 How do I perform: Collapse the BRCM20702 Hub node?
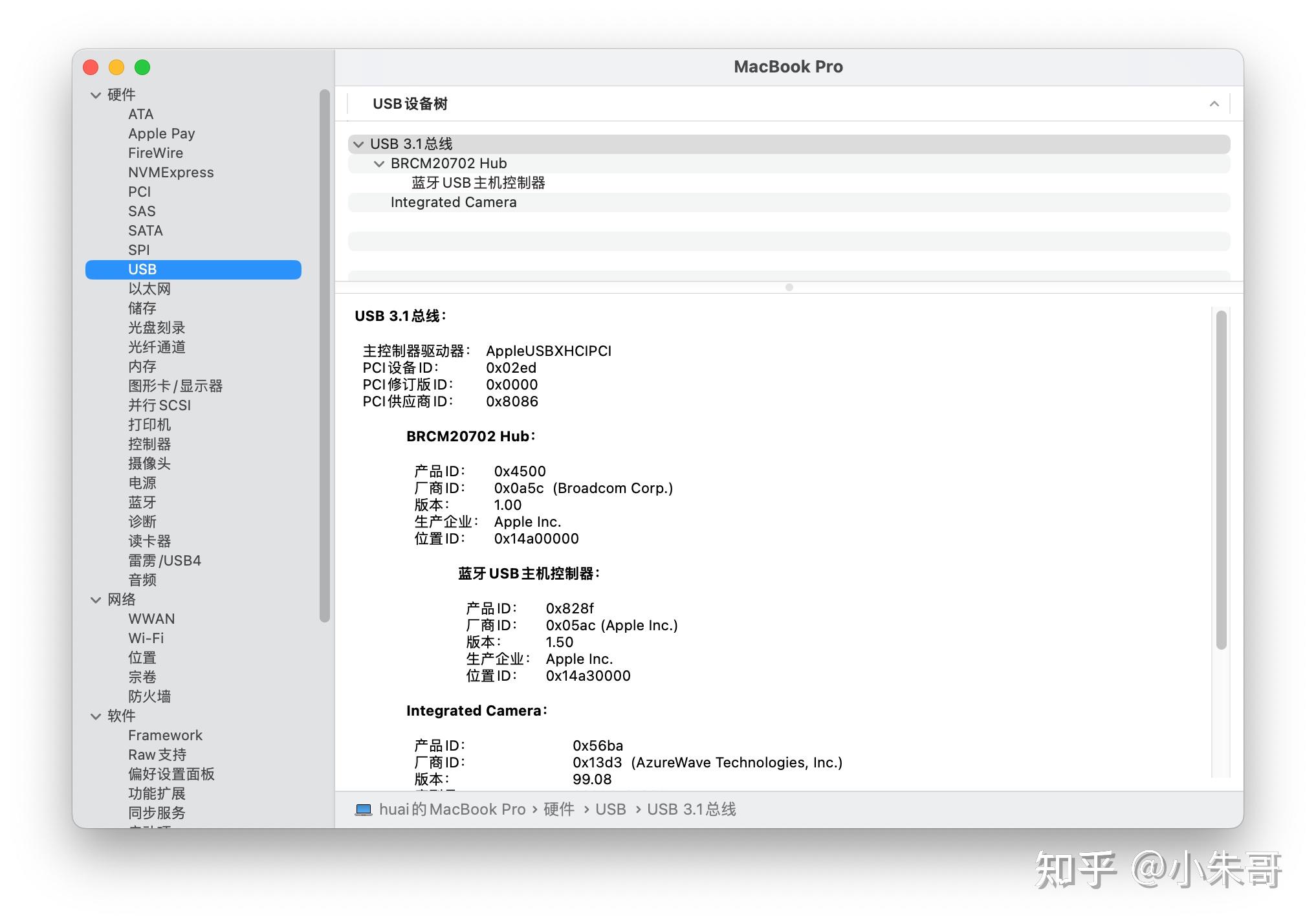pyautogui.click(x=380, y=163)
